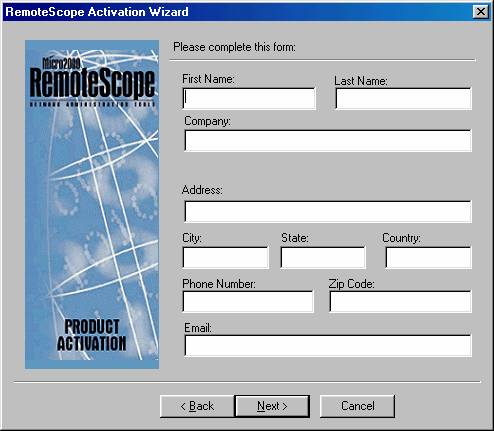Image resolution: width=494 pixels, height=431 pixels.
Task: Click into the Address field
Action: pos(328,211)
